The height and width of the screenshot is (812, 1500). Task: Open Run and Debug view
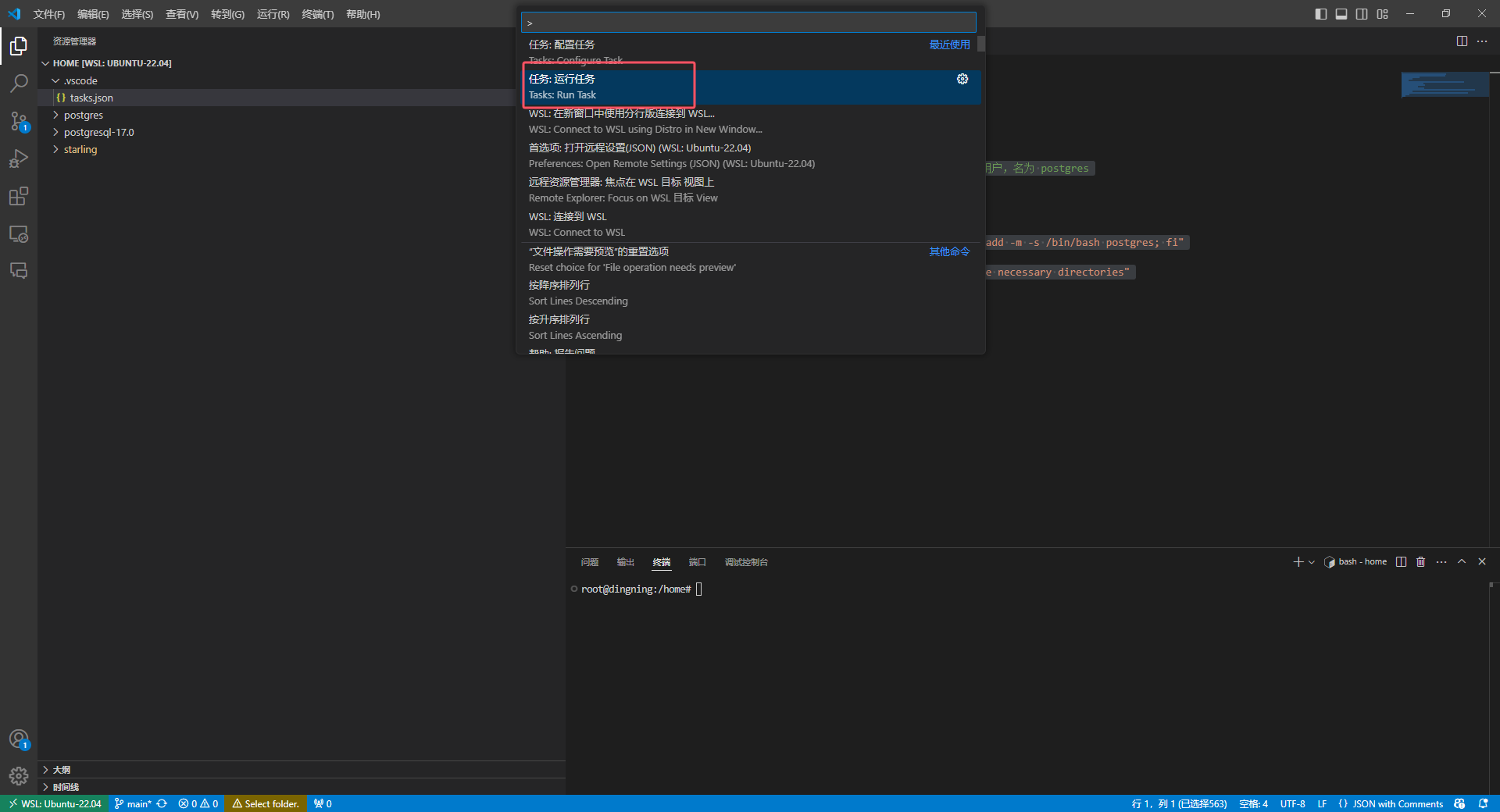pyautogui.click(x=19, y=158)
